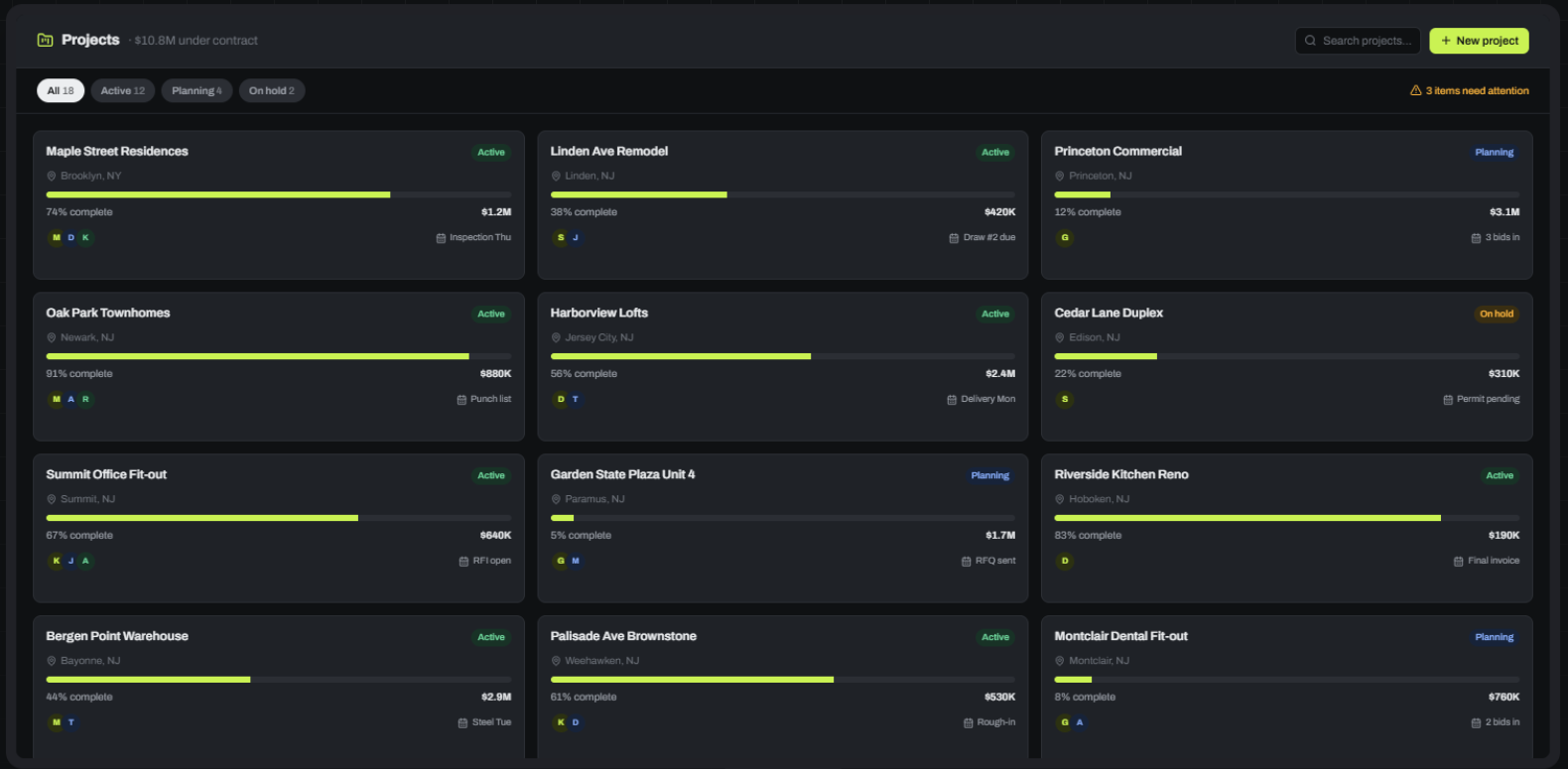Click the calendar icon beside Permit pending
The height and width of the screenshot is (769, 1568).
1448,400
